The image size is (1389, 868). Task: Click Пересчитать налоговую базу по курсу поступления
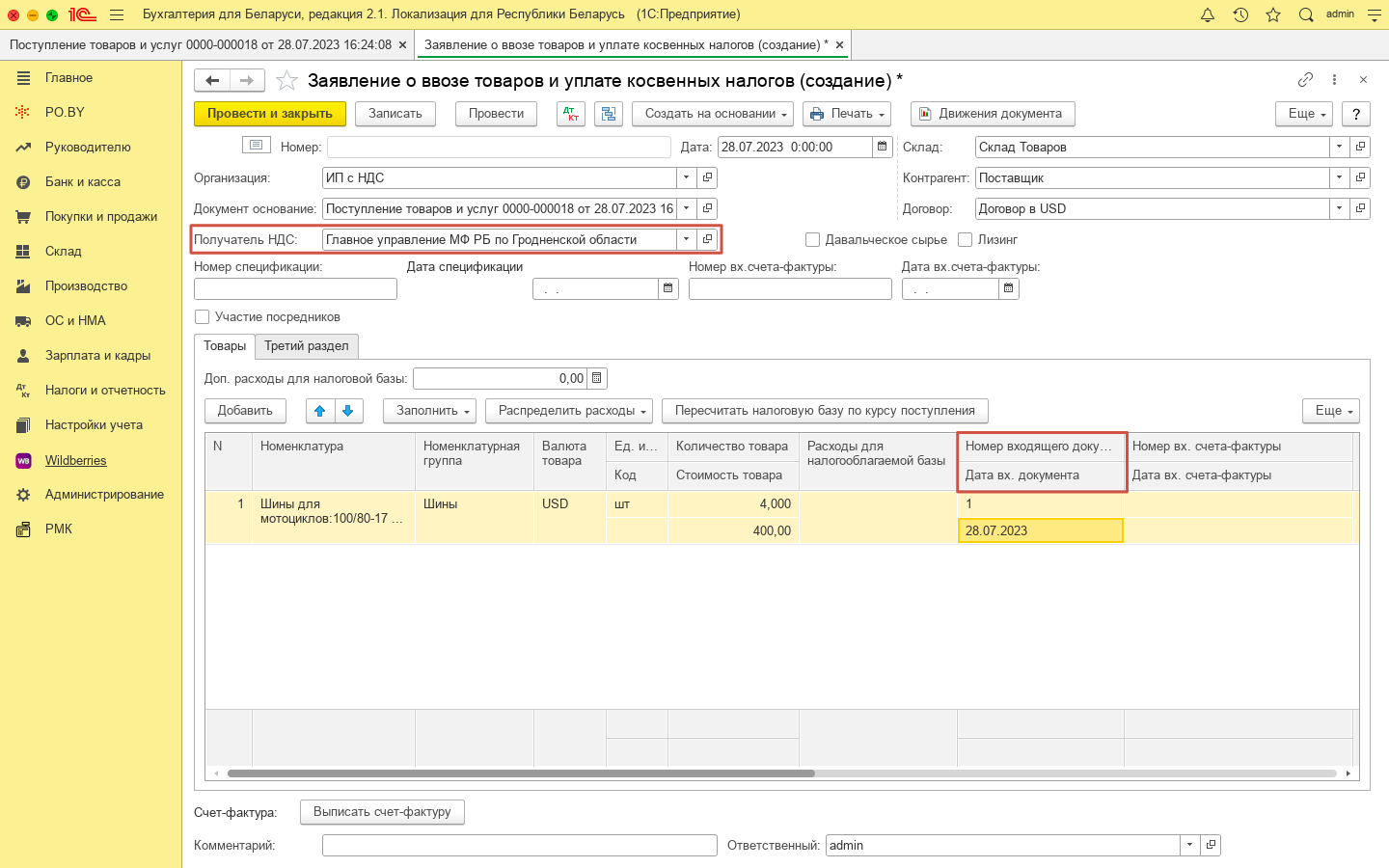pyautogui.click(x=825, y=411)
